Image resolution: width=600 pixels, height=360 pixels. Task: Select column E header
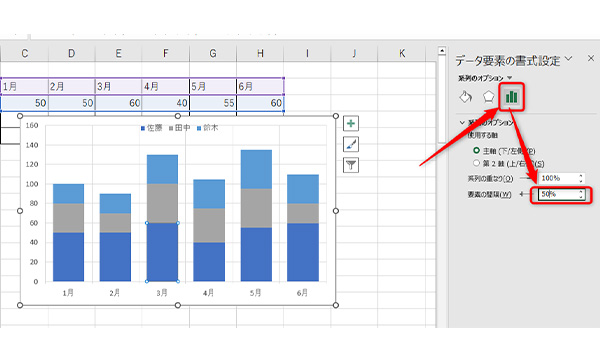[x=119, y=54]
